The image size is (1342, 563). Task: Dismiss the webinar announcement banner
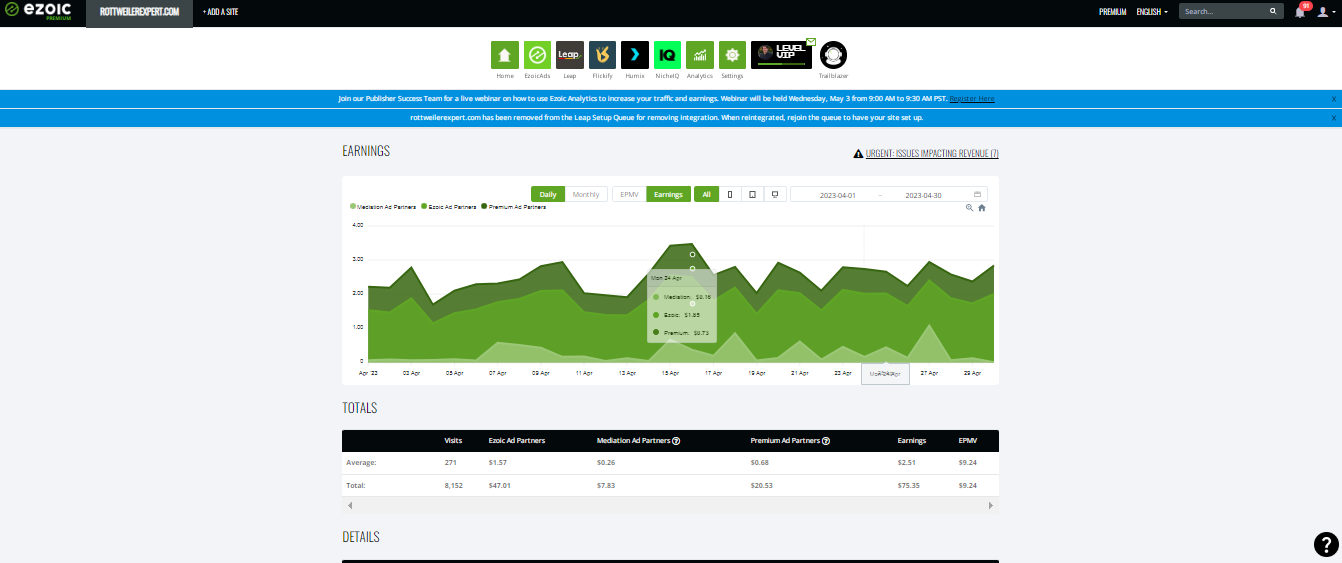1333,99
